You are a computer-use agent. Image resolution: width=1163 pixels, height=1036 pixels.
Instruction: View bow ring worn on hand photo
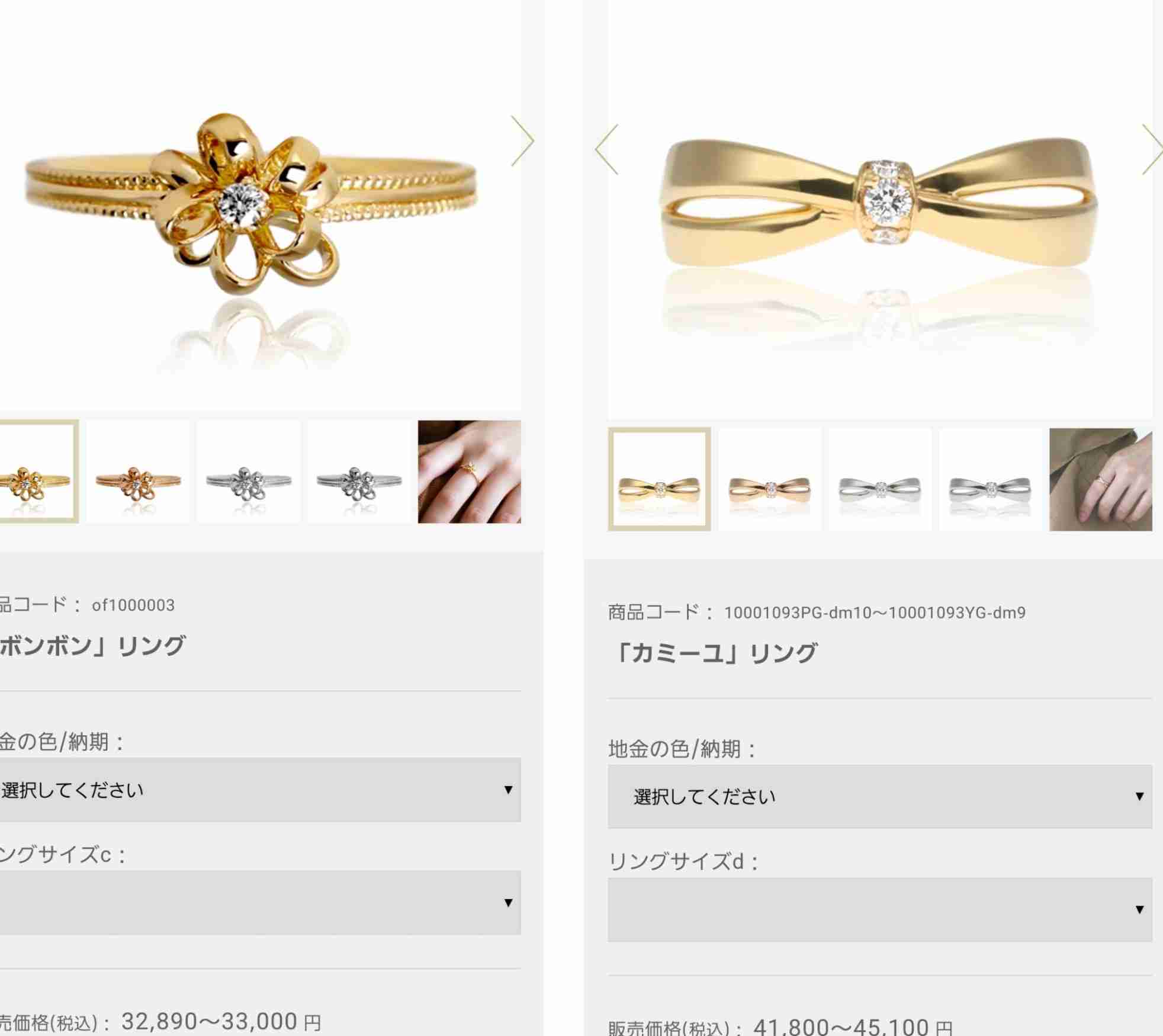pos(1101,479)
